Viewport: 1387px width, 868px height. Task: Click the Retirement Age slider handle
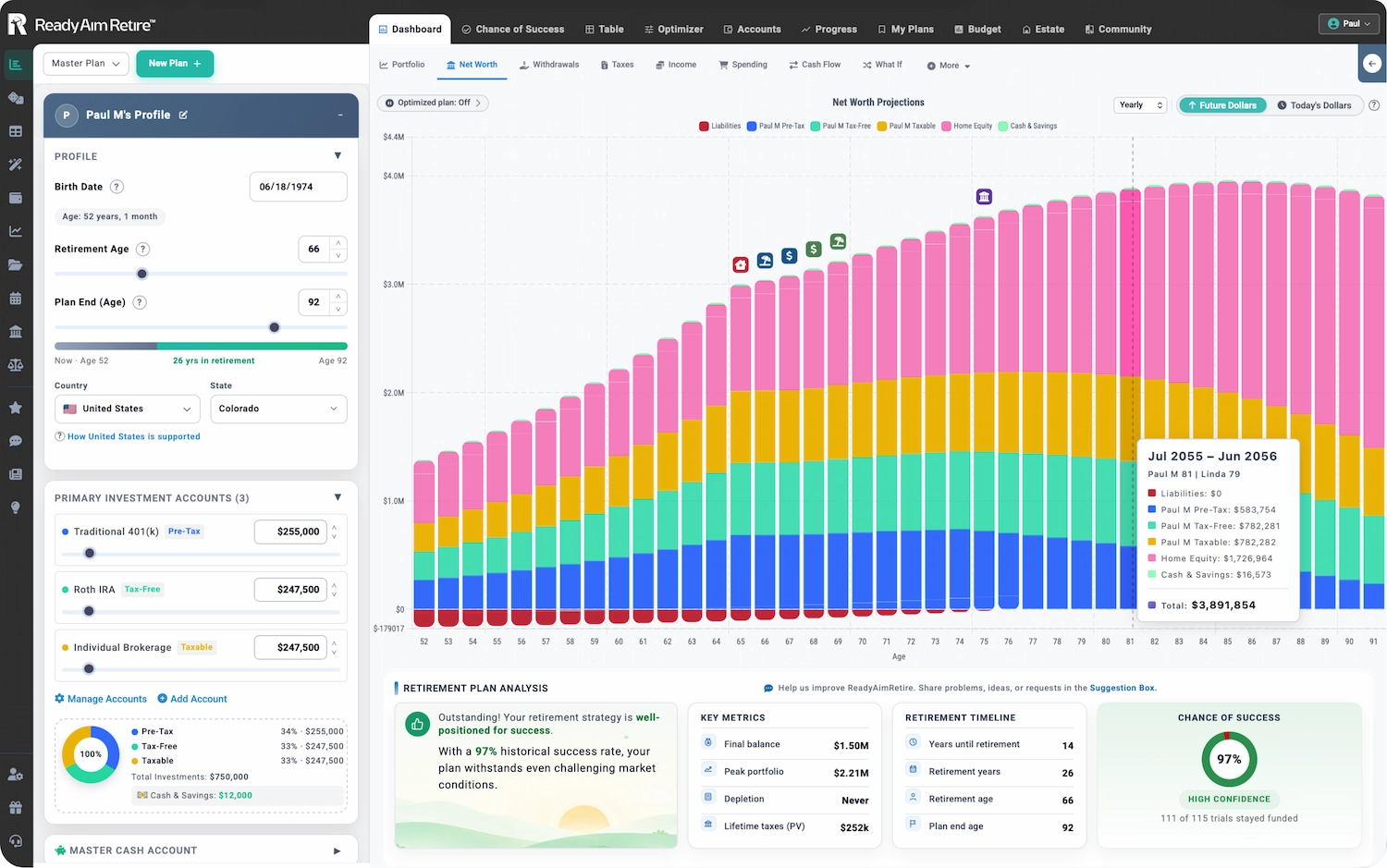tap(141, 274)
